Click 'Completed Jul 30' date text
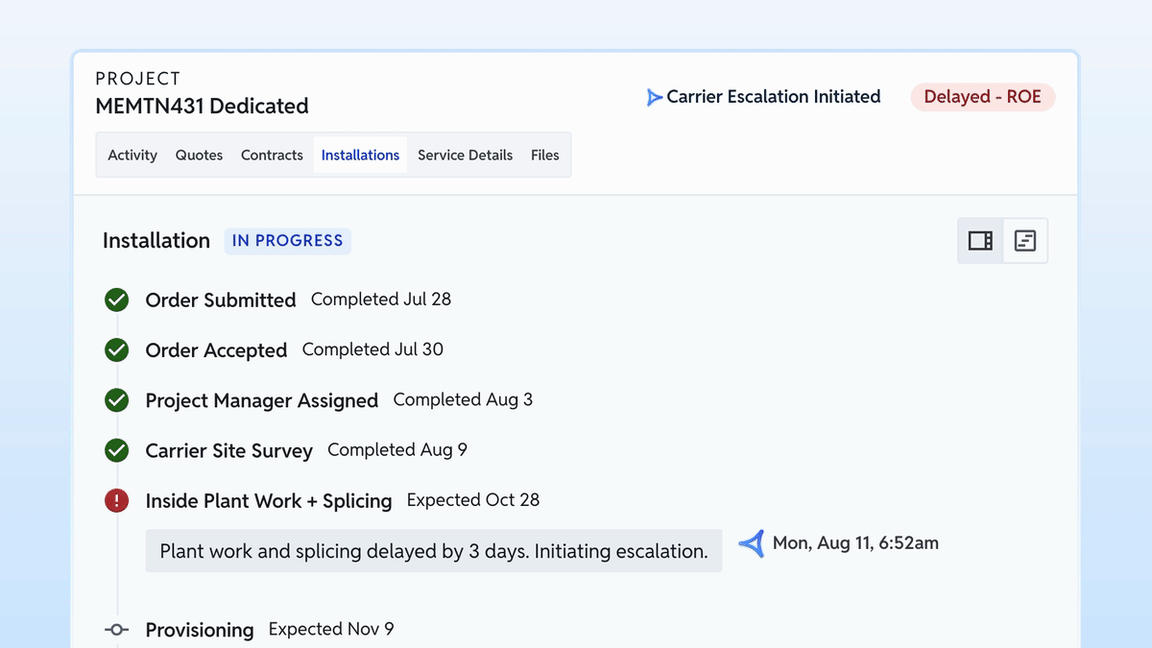The image size is (1152, 648). point(372,349)
